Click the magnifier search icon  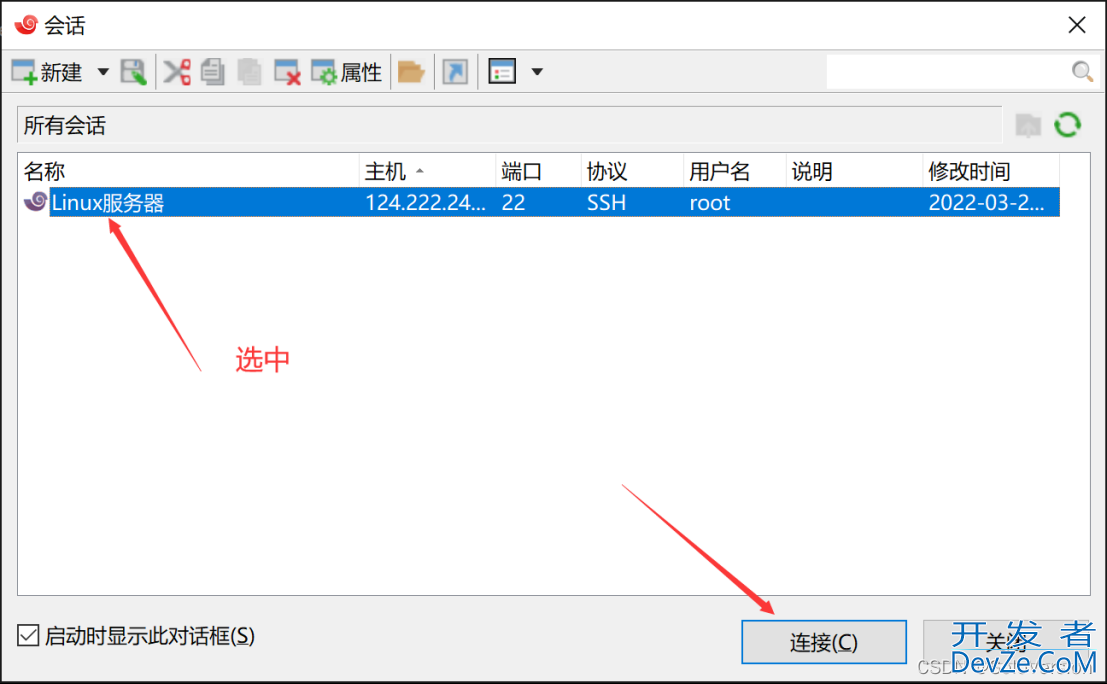[x=1082, y=71]
